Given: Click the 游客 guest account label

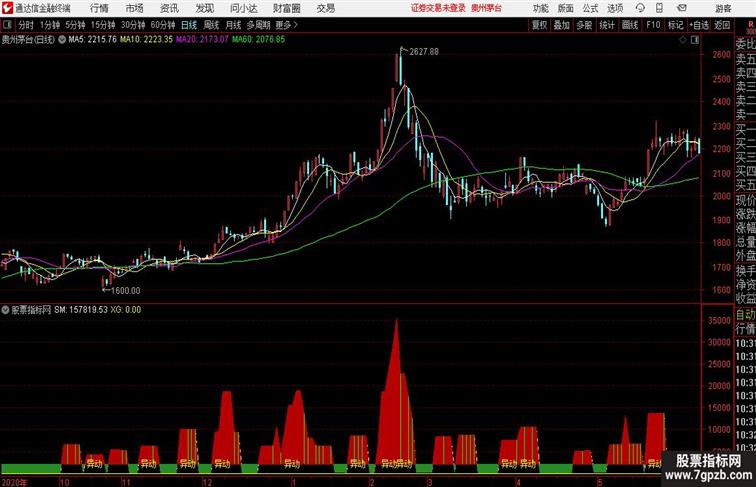Looking at the screenshot, I should click(723, 8).
